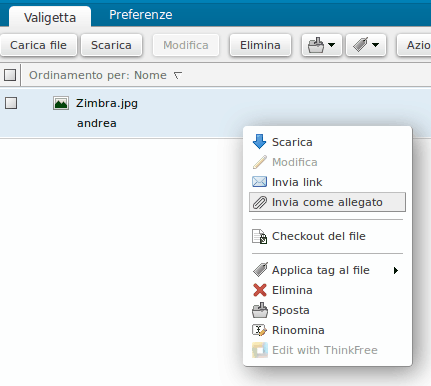Tick the select-all checkbox in header row
This screenshot has height=386, width=431.
point(10,75)
